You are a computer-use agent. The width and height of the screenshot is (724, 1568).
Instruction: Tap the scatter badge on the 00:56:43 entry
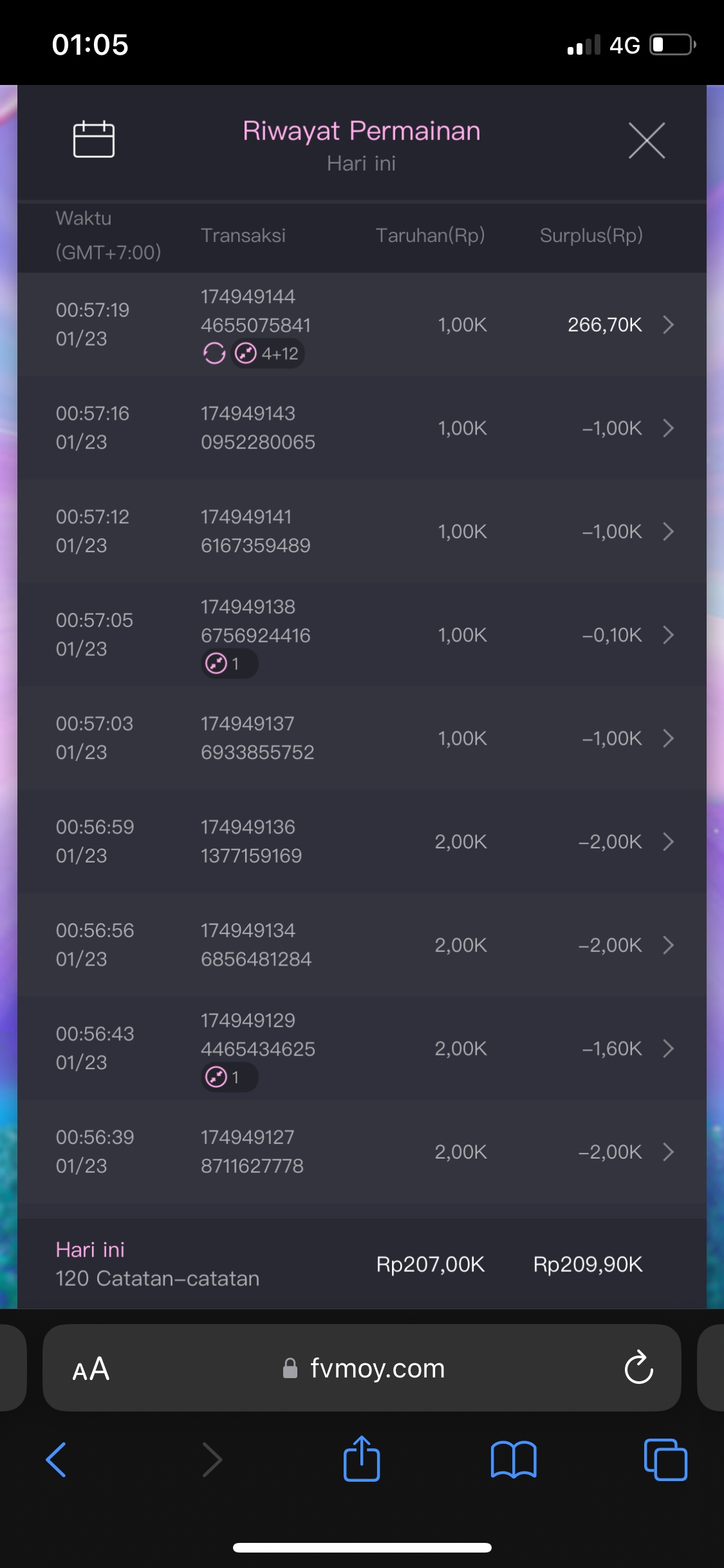[x=229, y=1077]
